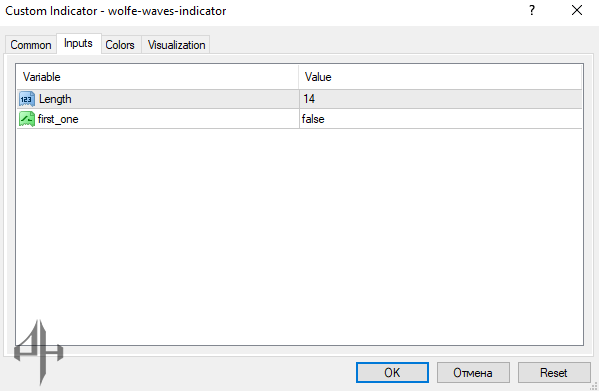This screenshot has width=599, height=391.
Task: Go to the Visualization tab
Action: (x=176, y=45)
